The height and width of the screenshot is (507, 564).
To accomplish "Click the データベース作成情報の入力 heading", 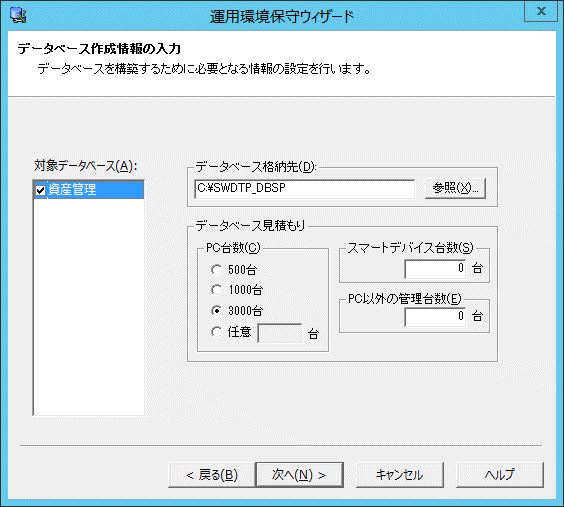I will tap(99, 49).
